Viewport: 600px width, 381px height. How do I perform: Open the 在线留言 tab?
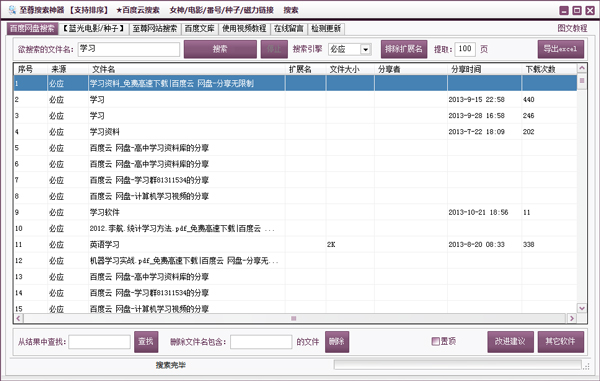point(289,29)
